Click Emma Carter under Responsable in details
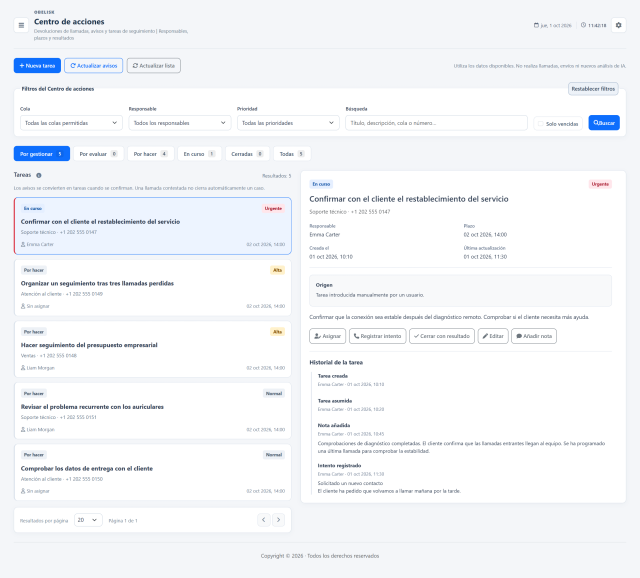 click(x=324, y=235)
